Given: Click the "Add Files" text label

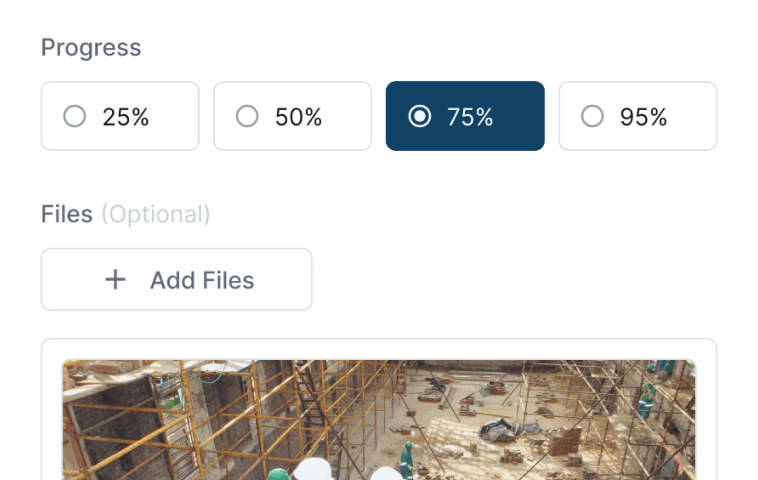Looking at the screenshot, I should click(x=202, y=280).
